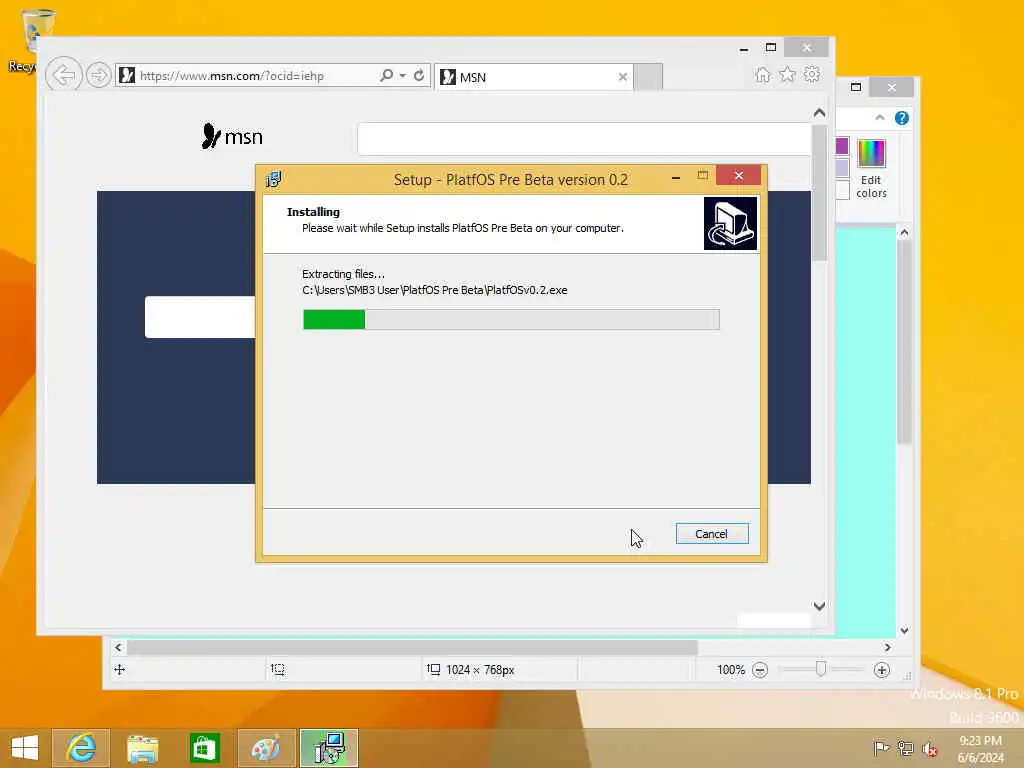Click the cursor position icon in Paint status bar
The image size is (1024, 768).
(x=120, y=669)
